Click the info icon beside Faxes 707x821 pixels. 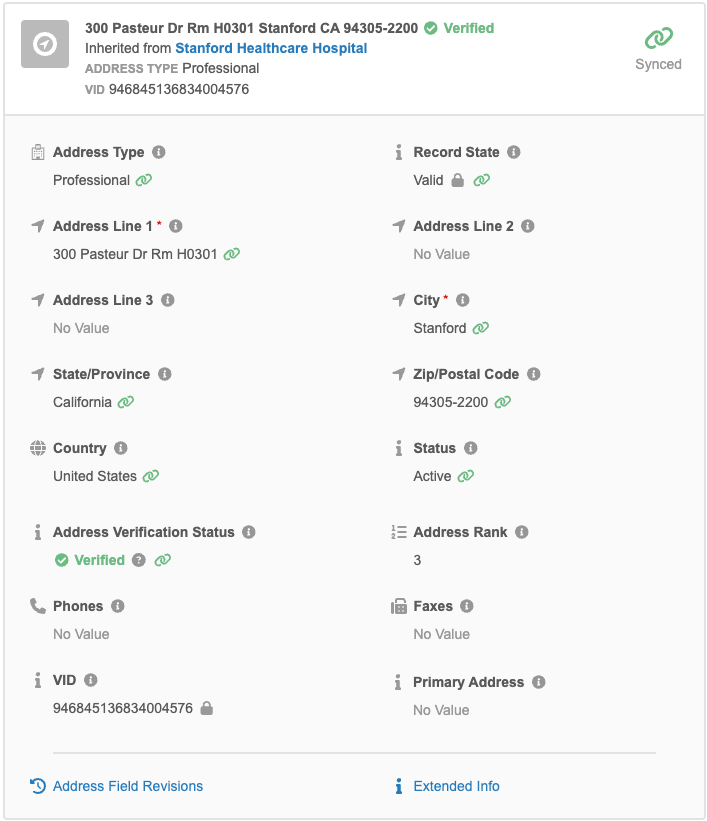[467, 606]
